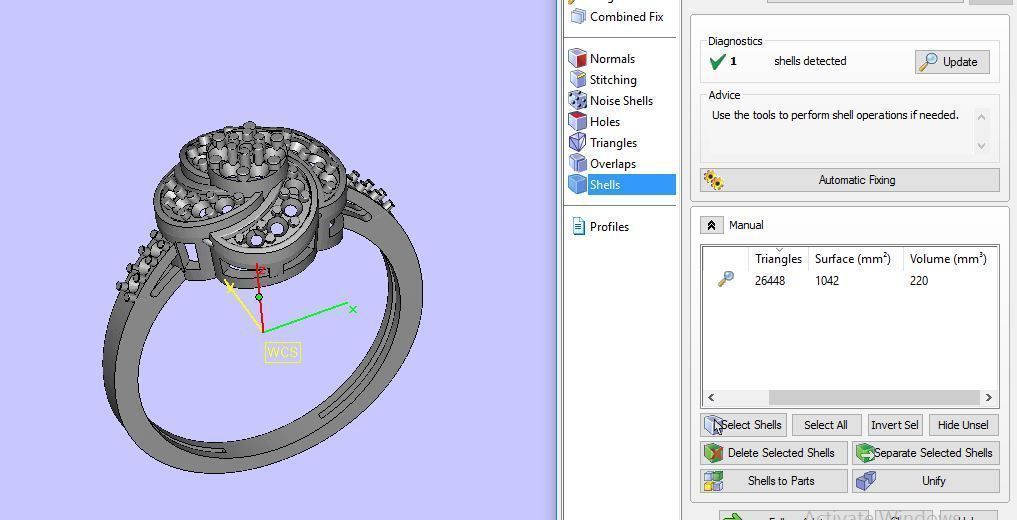Image resolution: width=1017 pixels, height=520 pixels.
Task: Open the Profiles page icon
Action: 579,226
